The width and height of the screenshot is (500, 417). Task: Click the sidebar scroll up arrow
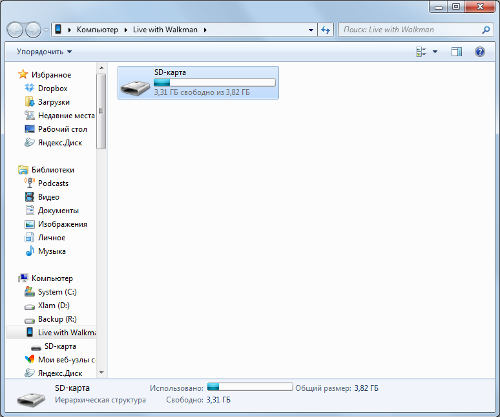click(x=102, y=68)
